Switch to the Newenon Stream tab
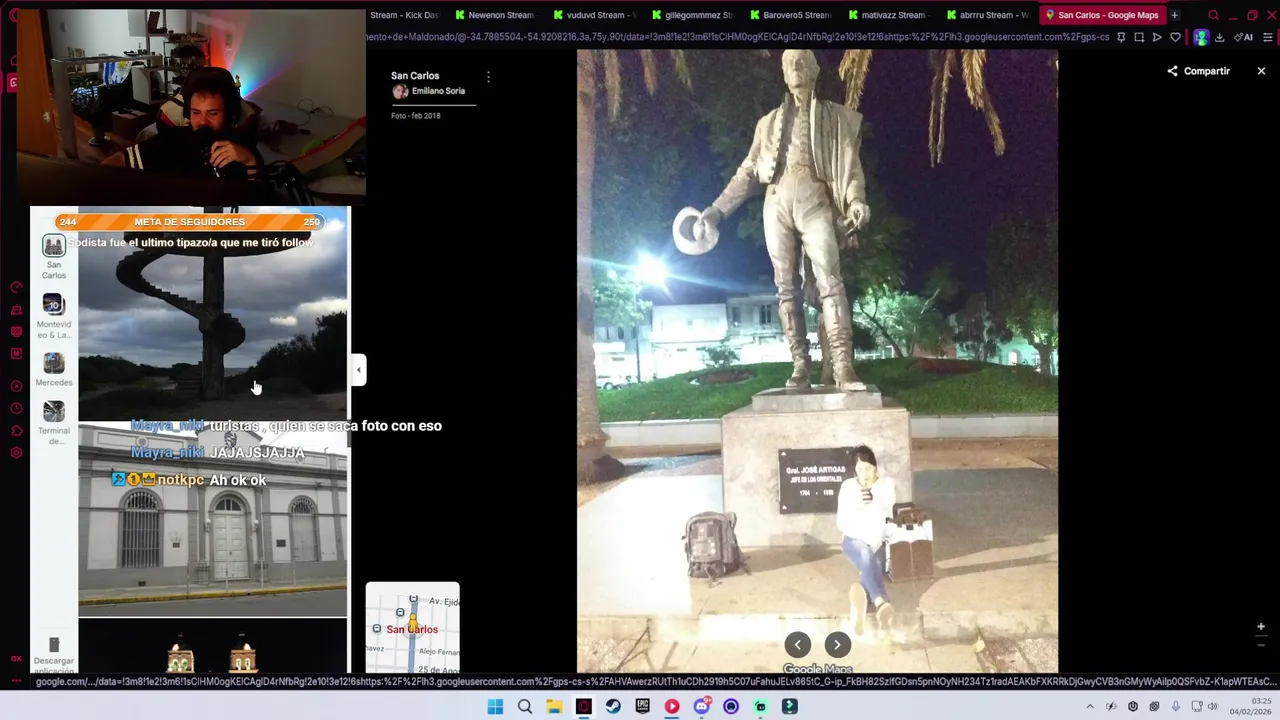1280x720 pixels. click(x=493, y=15)
